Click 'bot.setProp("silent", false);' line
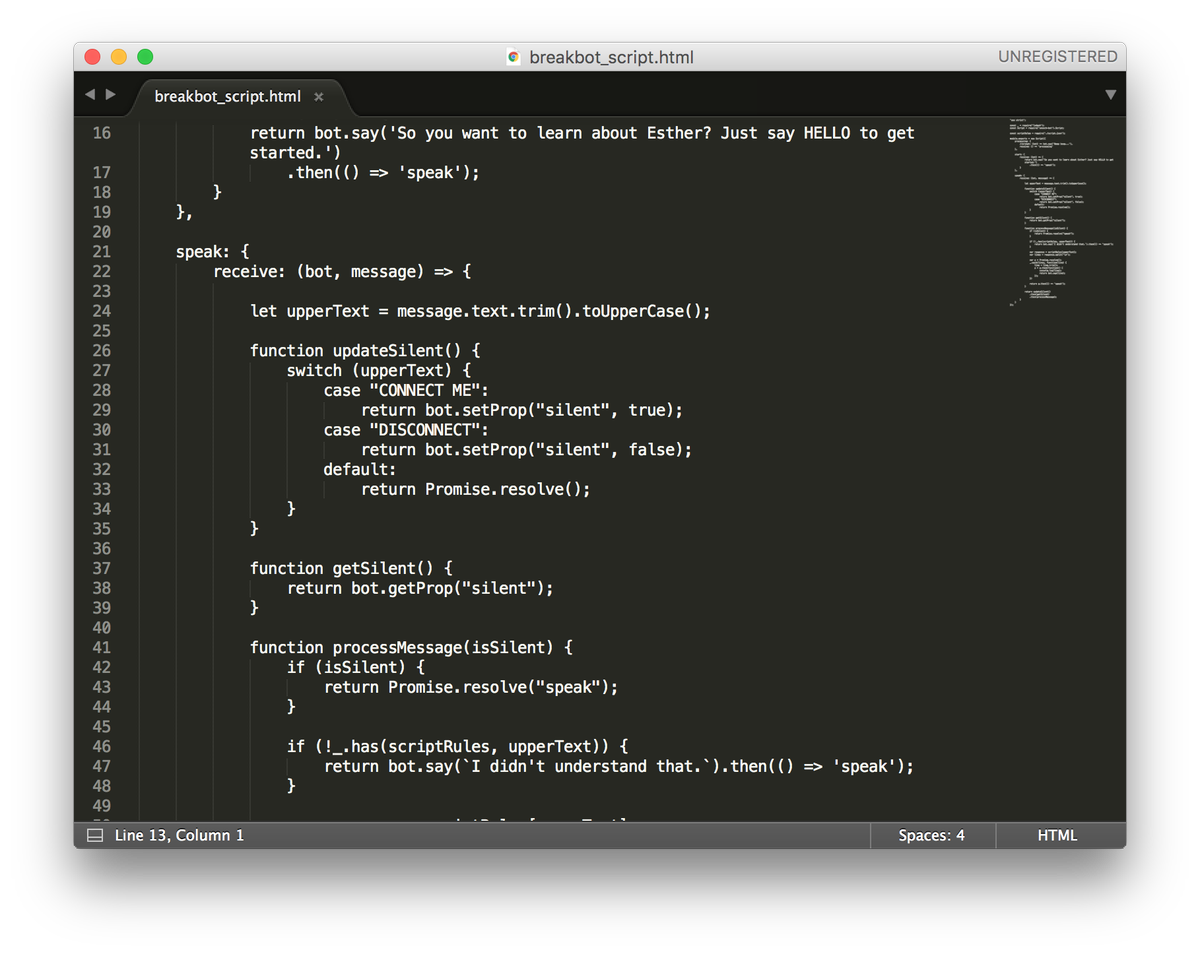The image size is (1200, 954). click(526, 450)
